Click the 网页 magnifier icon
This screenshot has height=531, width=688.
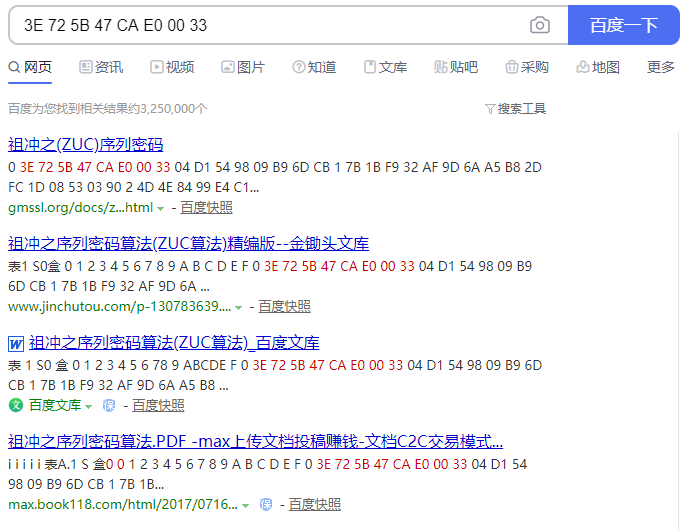[x=14, y=67]
